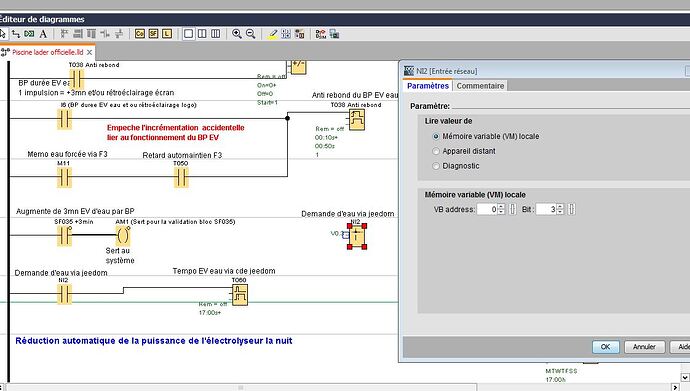This screenshot has height=391, width=690.
Task: Click the vertical scrollbar down arrow
Action: coord(685,377)
